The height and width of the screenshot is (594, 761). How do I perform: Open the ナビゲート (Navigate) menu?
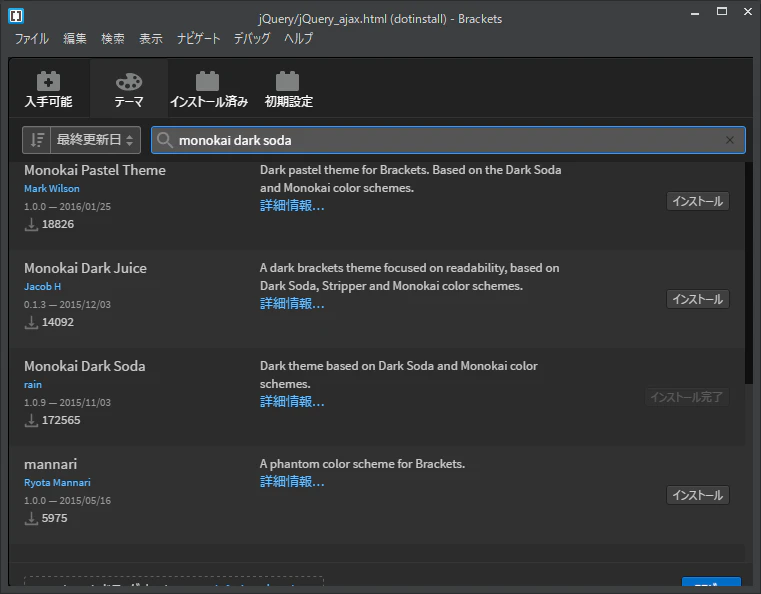coord(199,38)
